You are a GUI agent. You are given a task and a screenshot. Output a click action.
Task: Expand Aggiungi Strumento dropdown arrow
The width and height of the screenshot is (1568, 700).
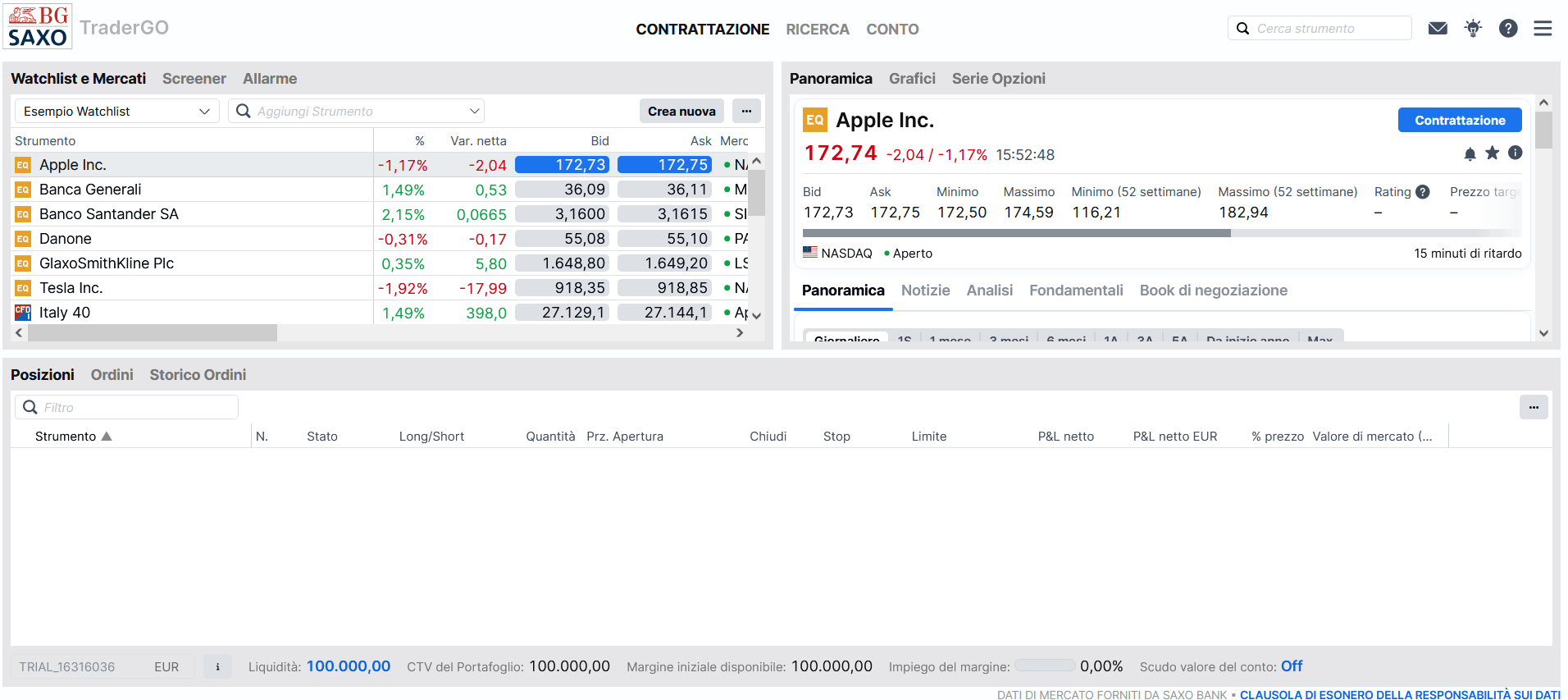tap(474, 111)
